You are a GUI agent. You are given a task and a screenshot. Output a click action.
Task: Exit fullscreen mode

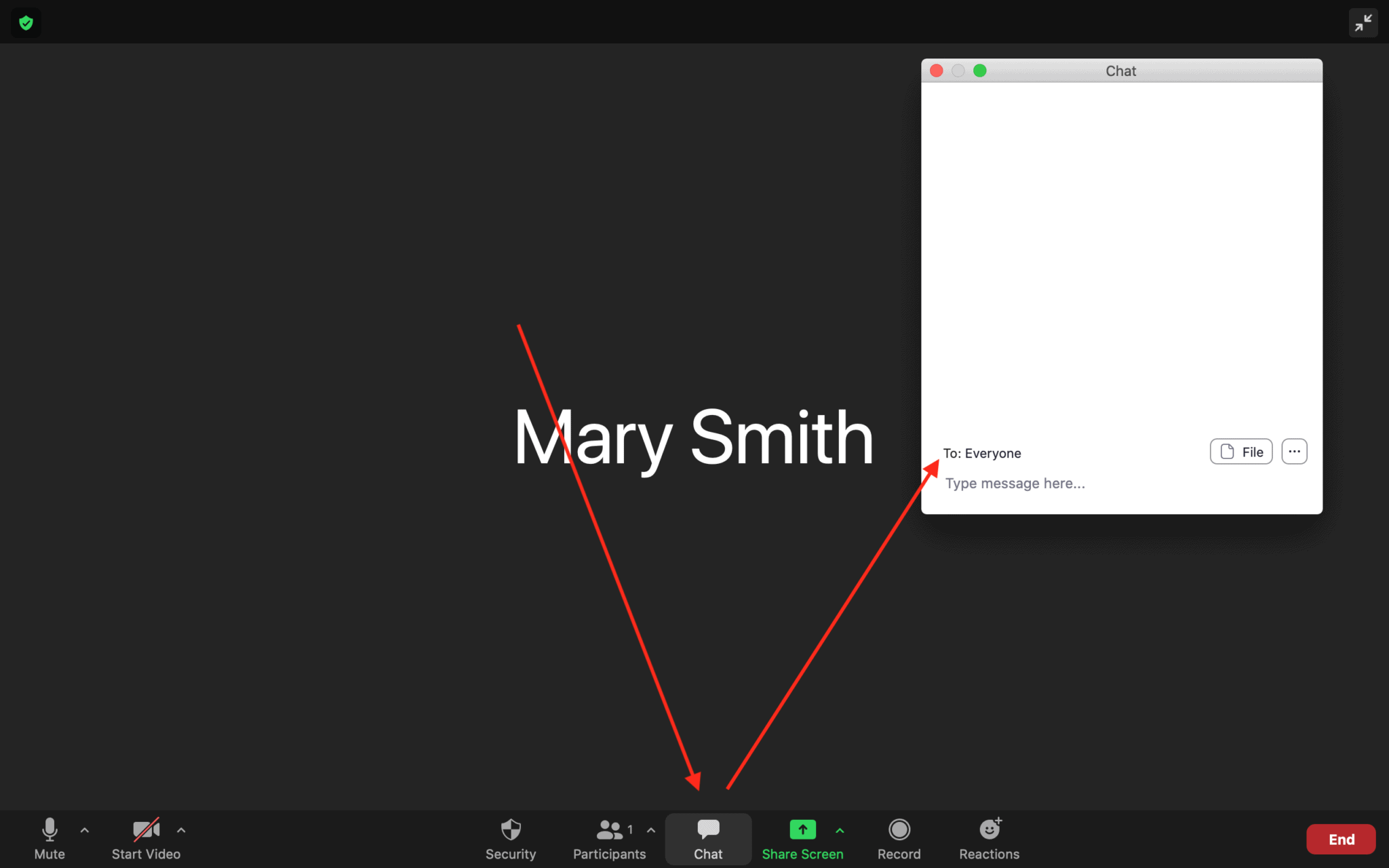coord(1363,22)
